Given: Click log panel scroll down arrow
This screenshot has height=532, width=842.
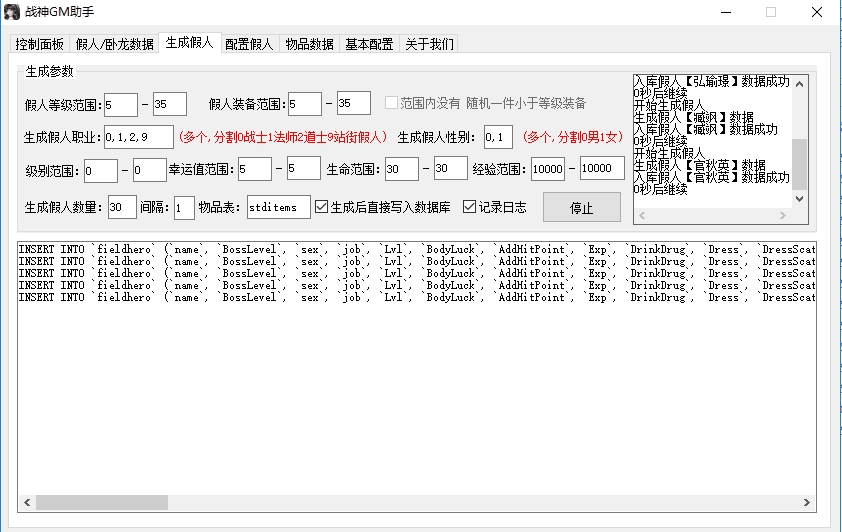Looking at the screenshot, I should [800, 199].
